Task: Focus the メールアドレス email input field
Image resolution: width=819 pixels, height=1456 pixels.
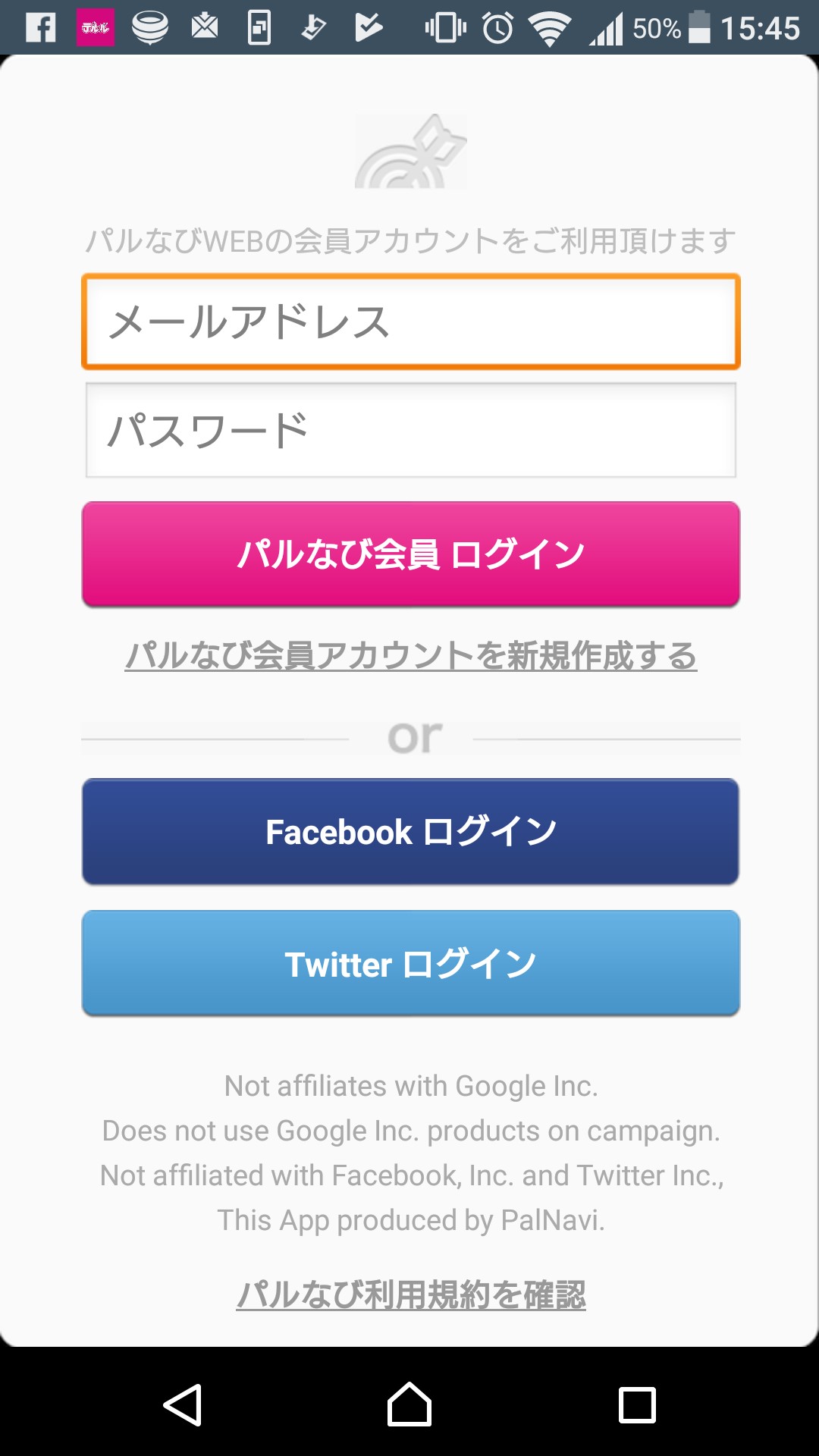Action: (x=411, y=322)
